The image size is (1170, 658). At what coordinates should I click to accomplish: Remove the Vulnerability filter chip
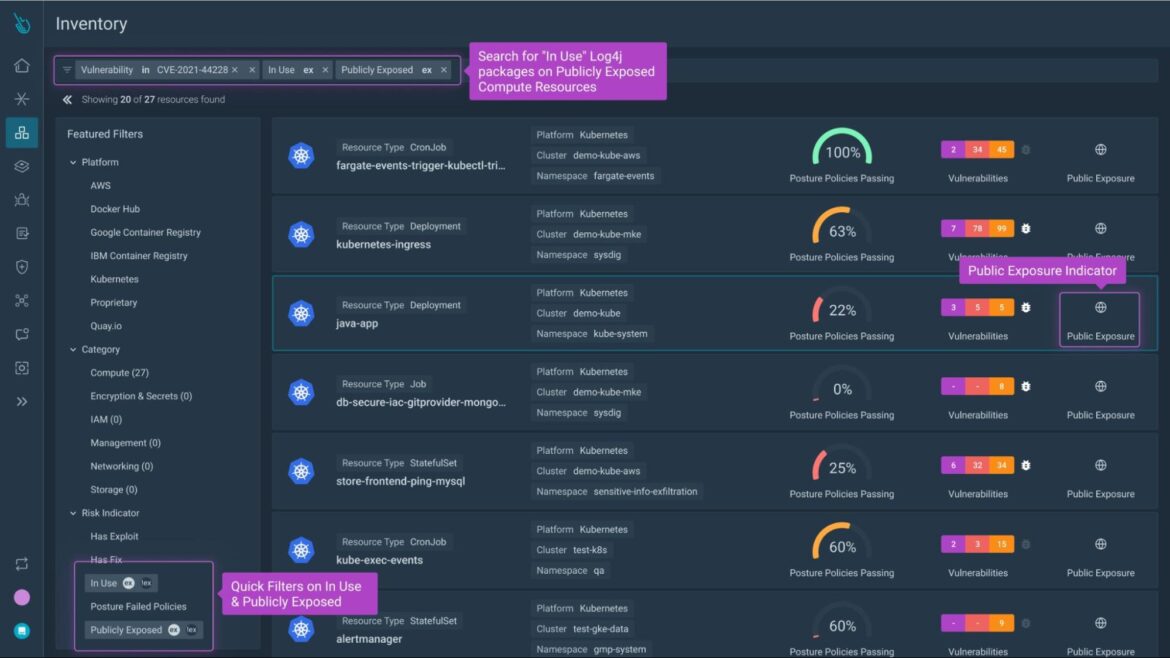coord(252,70)
